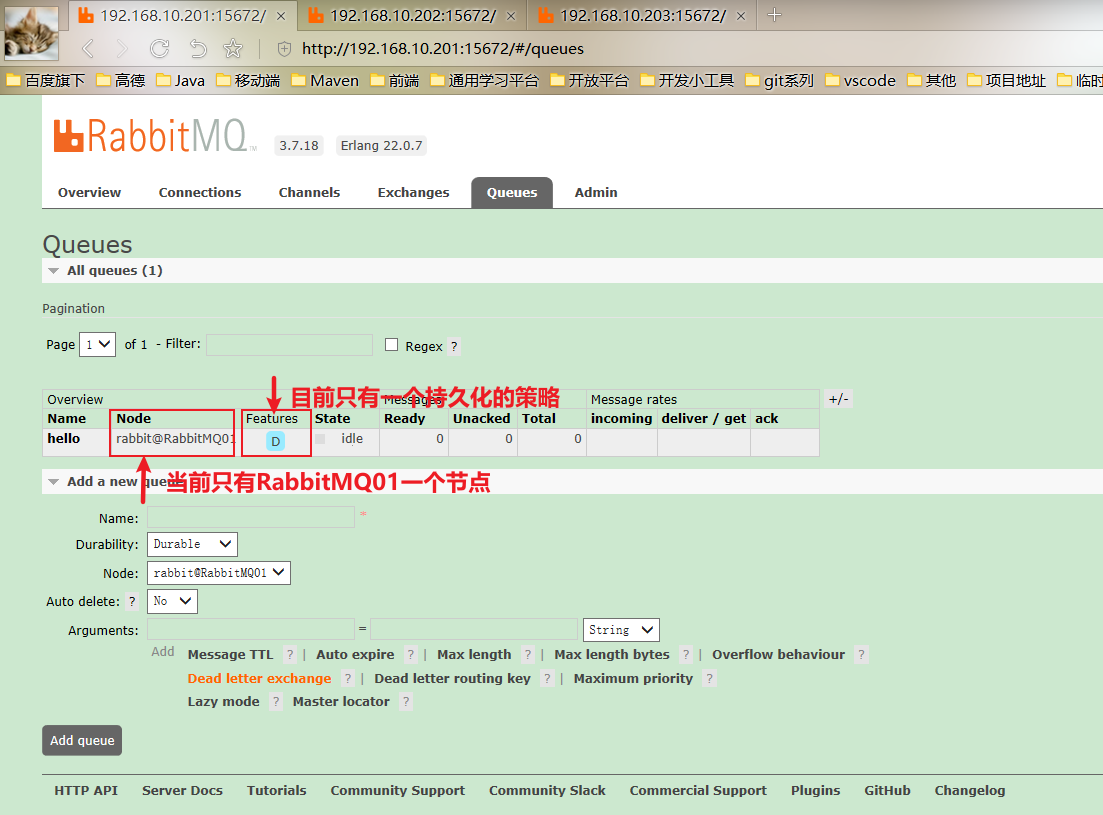
Task: Bookmark page with star icon
Action: [233, 49]
